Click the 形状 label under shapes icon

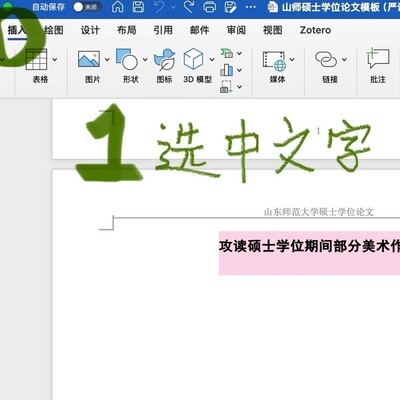tap(131, 79)
